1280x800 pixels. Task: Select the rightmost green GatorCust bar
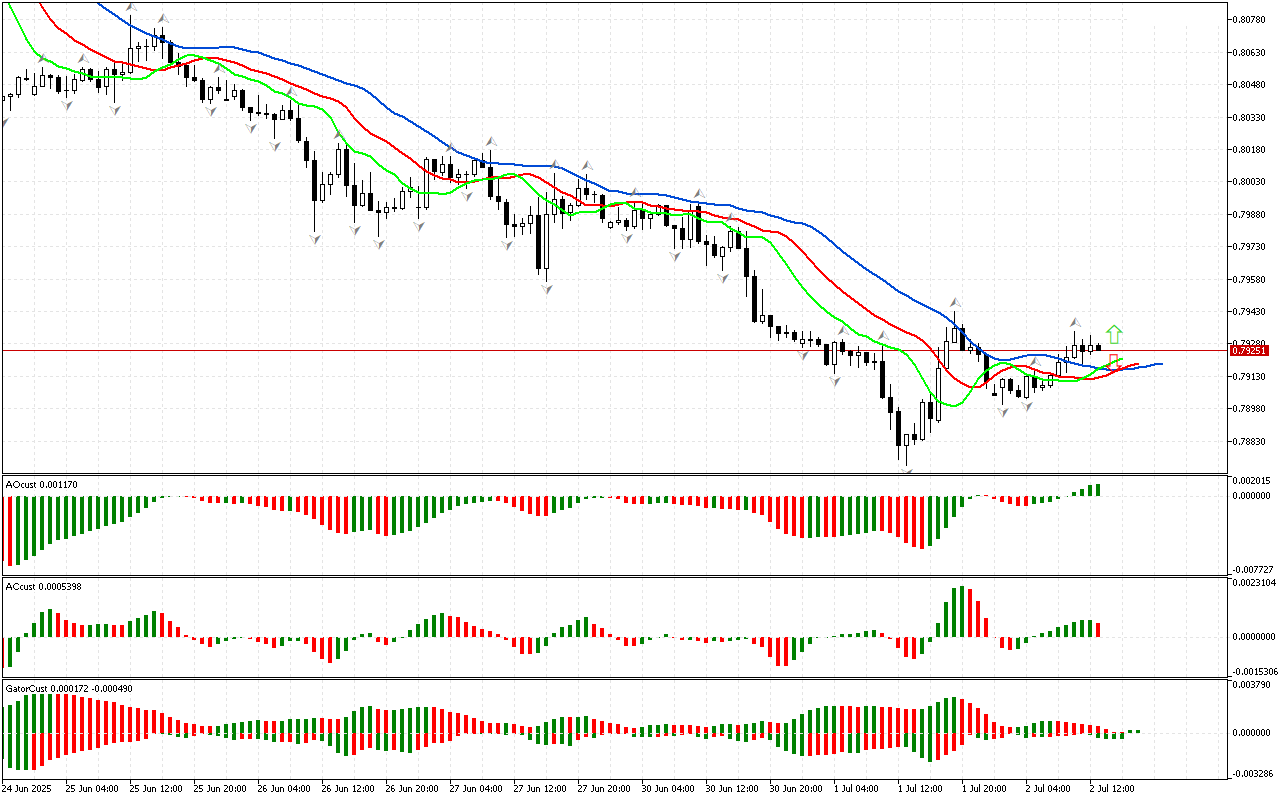(x=1136, y=731)
